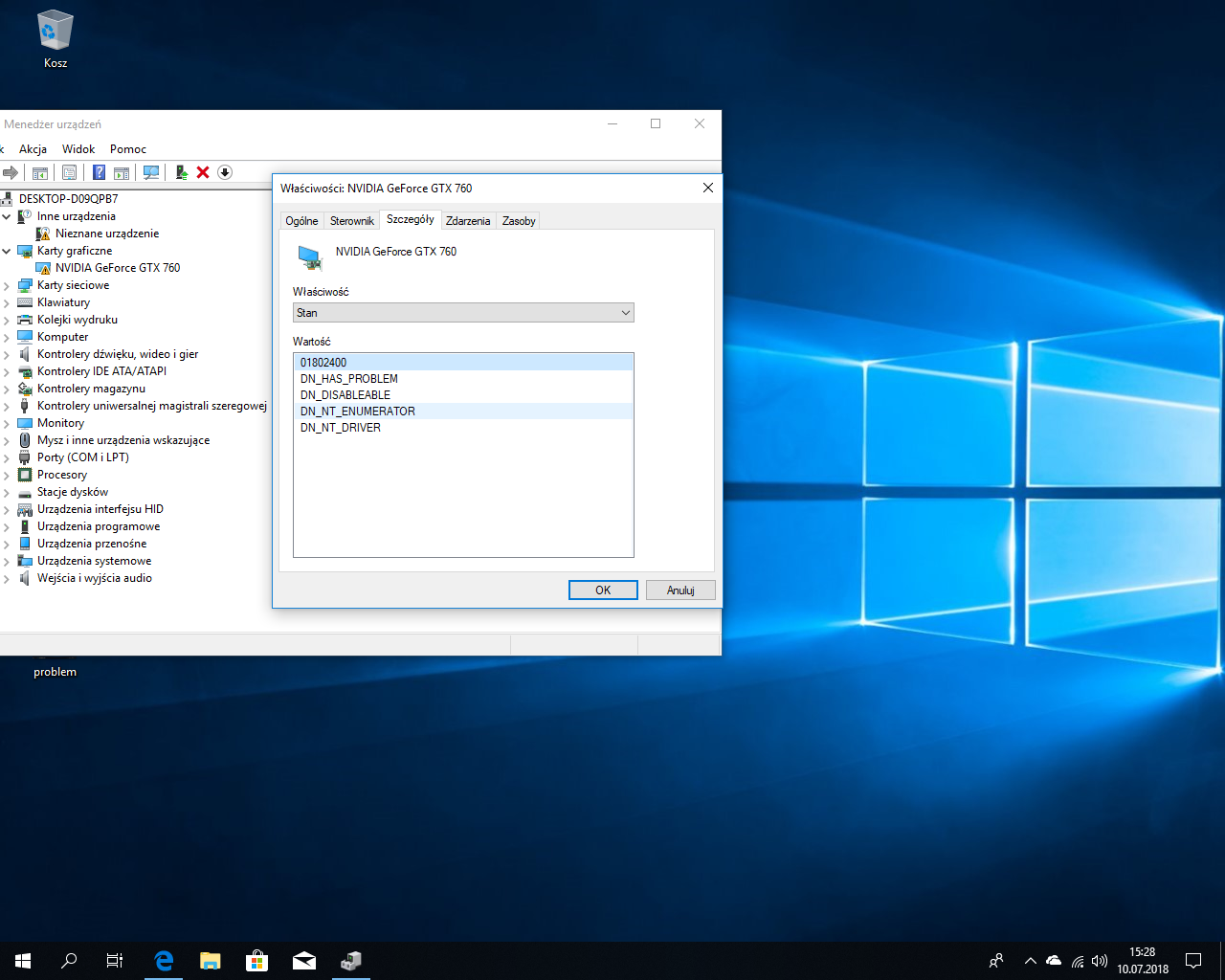Open Task View on the taskbar
The width and height of the screenshot is (1225, 980).
[x=115, y=961]
